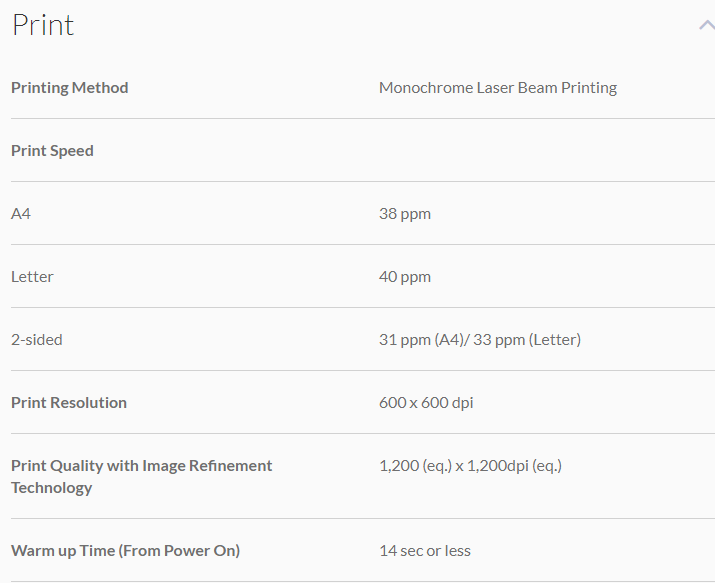The height and width of the screenshot is (583, 715).
Task: Click the Print section heading
Action: (x=43, y=26)
